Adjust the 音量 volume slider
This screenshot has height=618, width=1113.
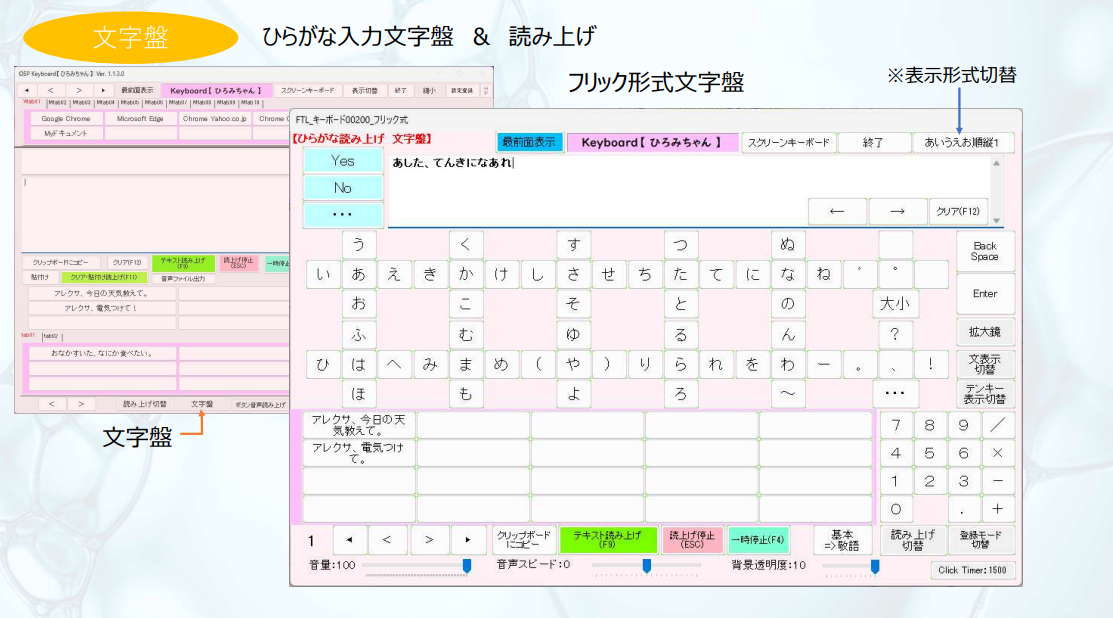417,565
